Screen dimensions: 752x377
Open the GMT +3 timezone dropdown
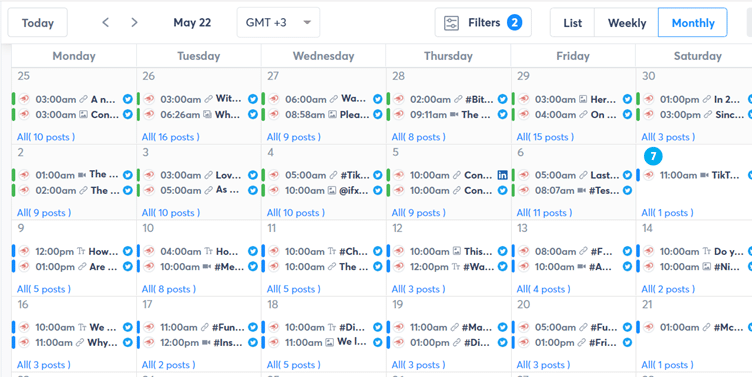pos(278,23)
